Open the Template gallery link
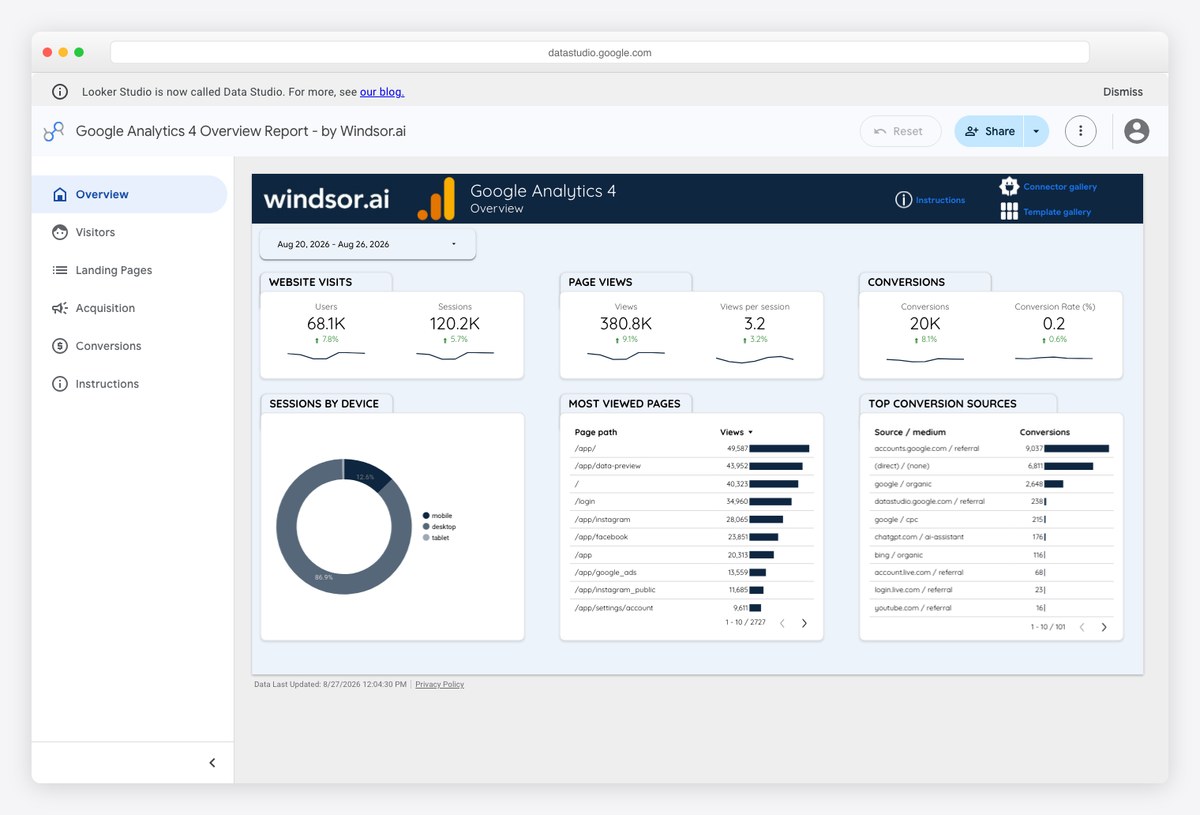 pos(1057,212)
